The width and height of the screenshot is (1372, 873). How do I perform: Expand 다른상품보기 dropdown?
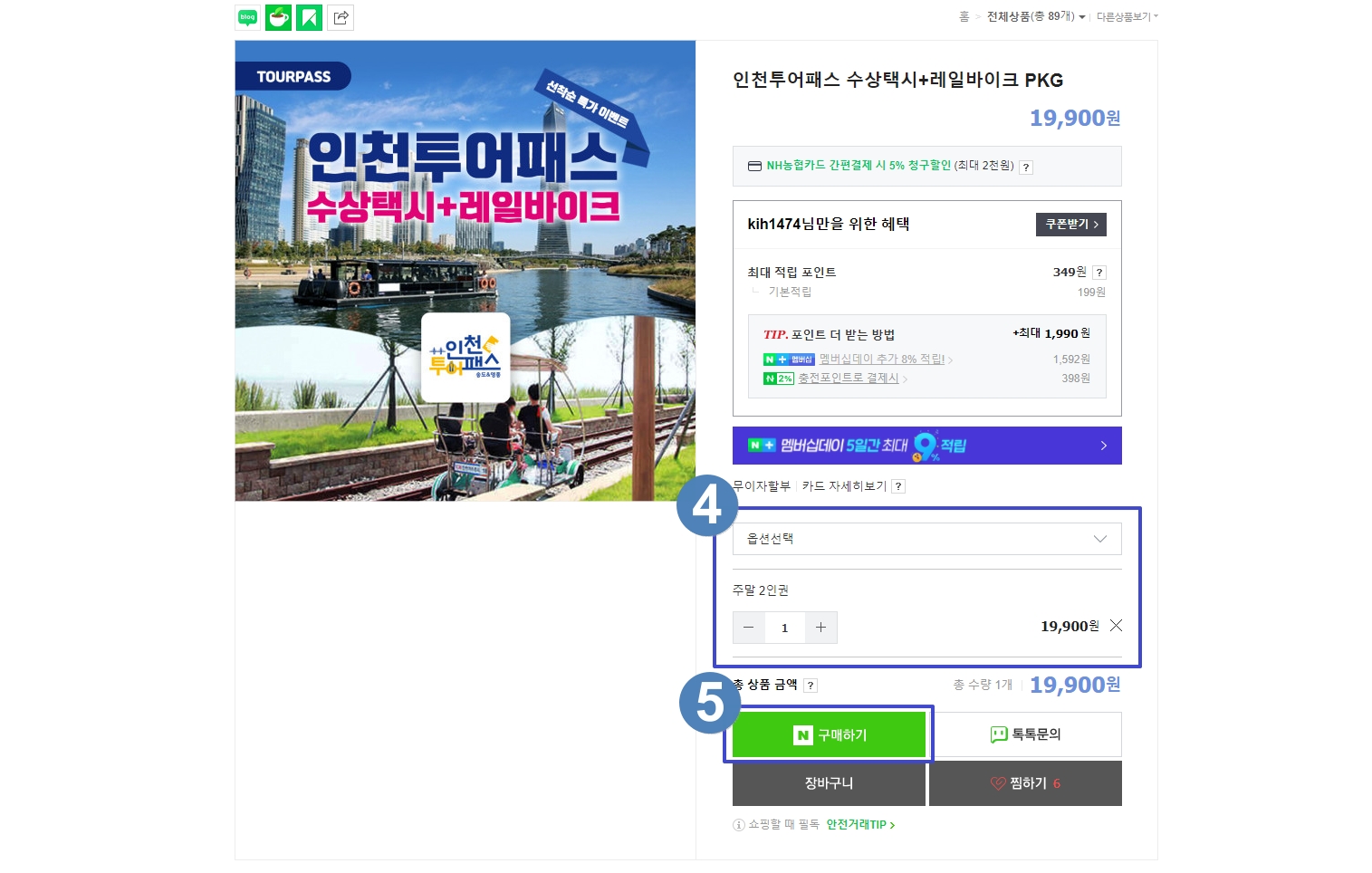(x=1127, y=16)
